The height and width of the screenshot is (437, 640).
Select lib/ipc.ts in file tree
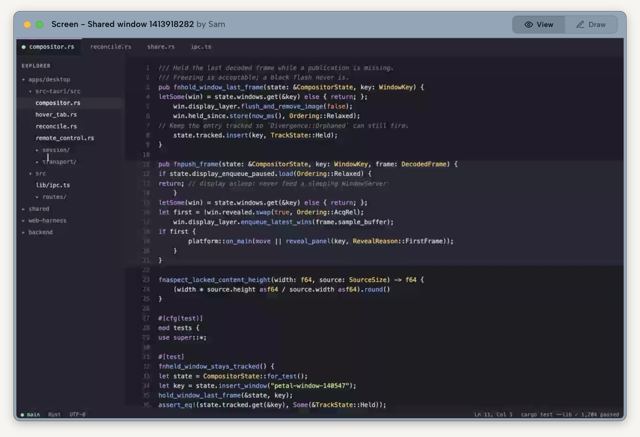[x=53, y=185]
